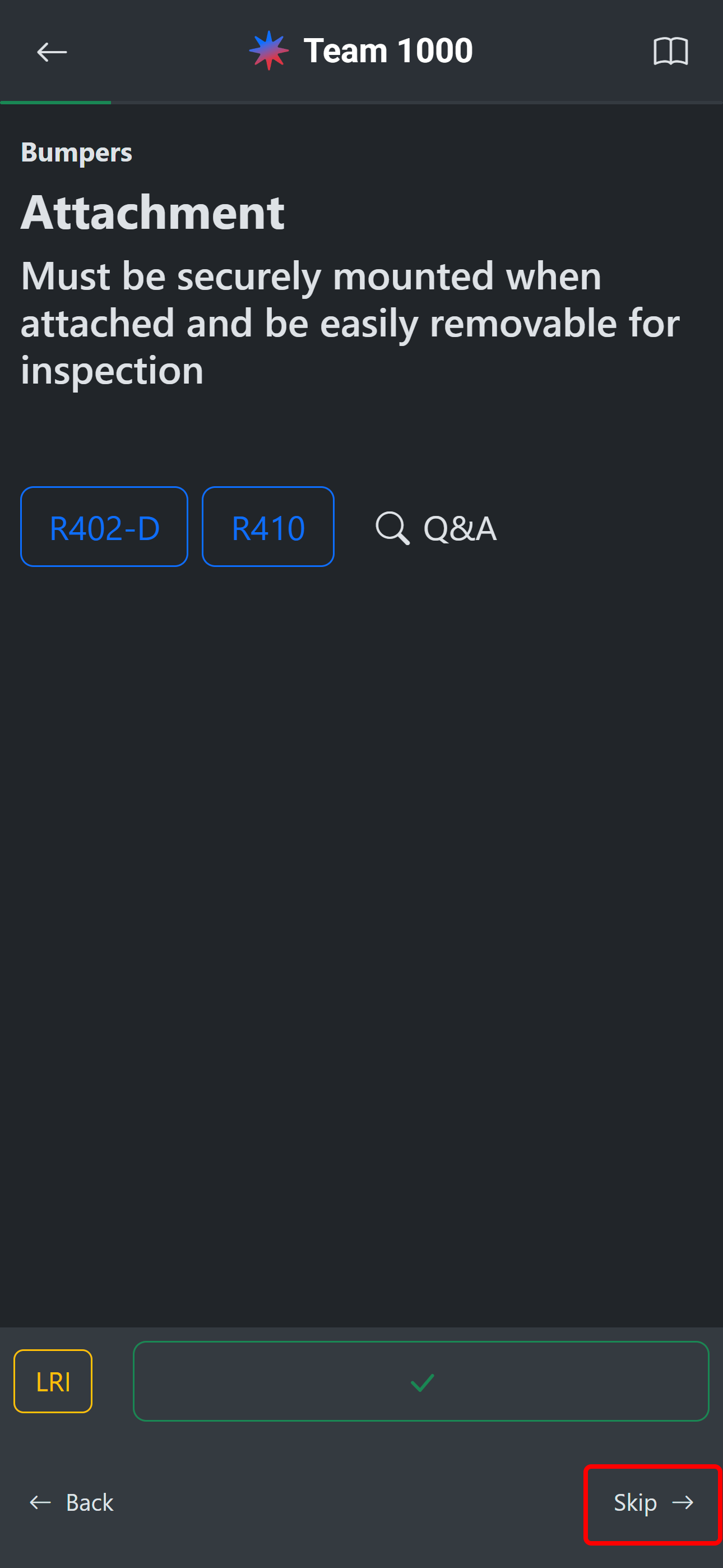Image resolution: width=723 pixels, height=1568 pixels.
Task: Tap the colorful star logo
Action: click(x=268, y=50)
